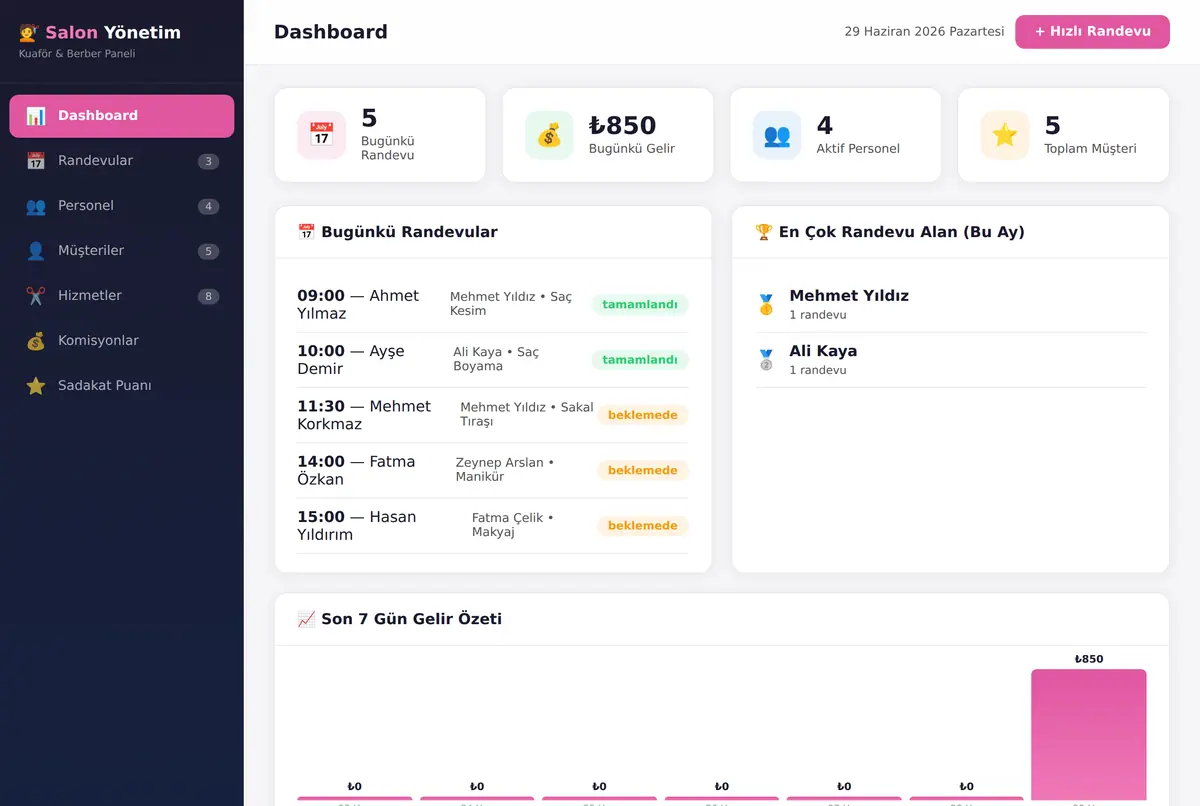The height and width of the screenshot is (806, 1200).
Task: Click the chart icon in the Son 7 Gün Gelir Özeti heading
Action: (x=306, y=619)
